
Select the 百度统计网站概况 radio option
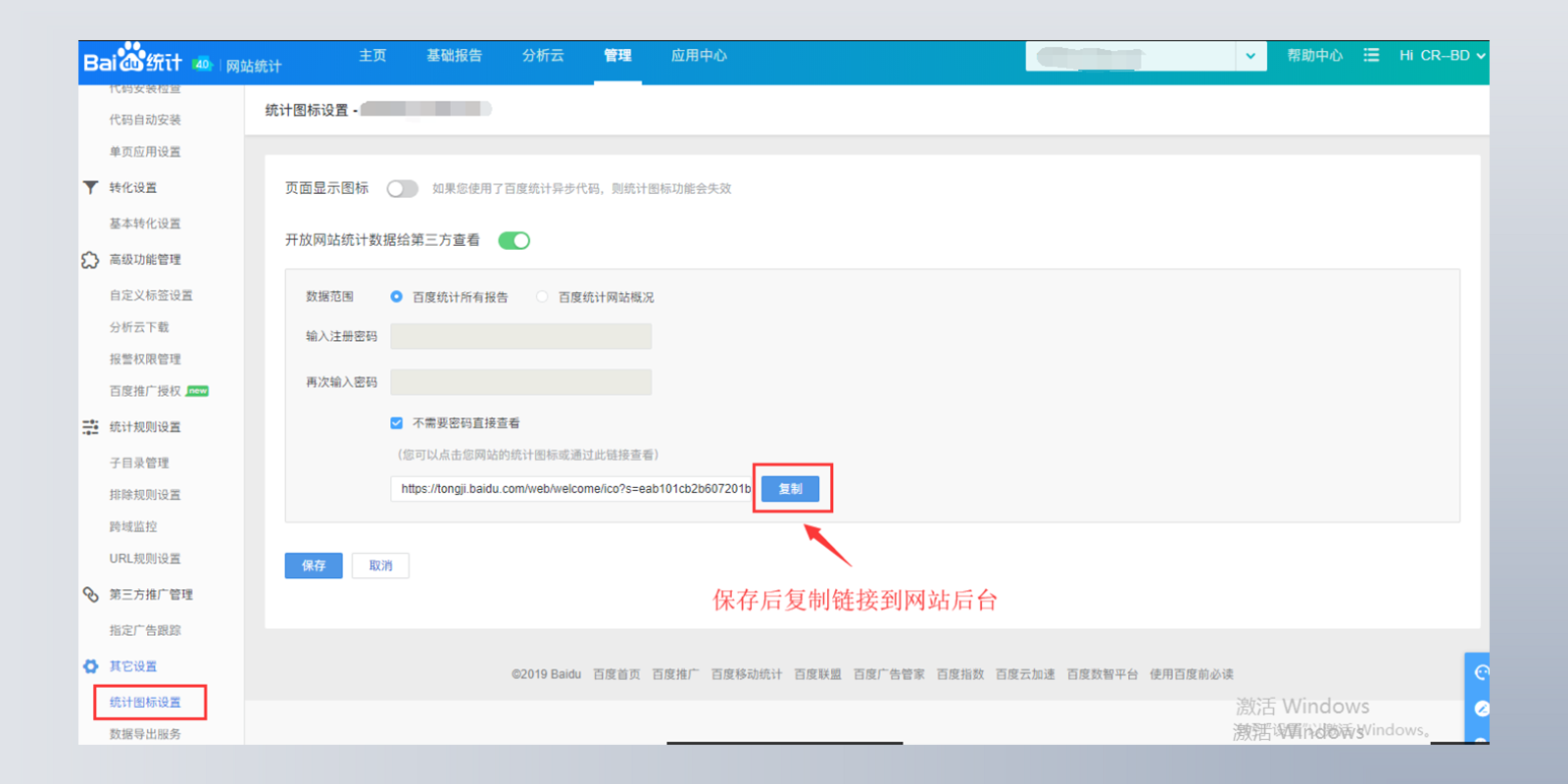[542, 297]
